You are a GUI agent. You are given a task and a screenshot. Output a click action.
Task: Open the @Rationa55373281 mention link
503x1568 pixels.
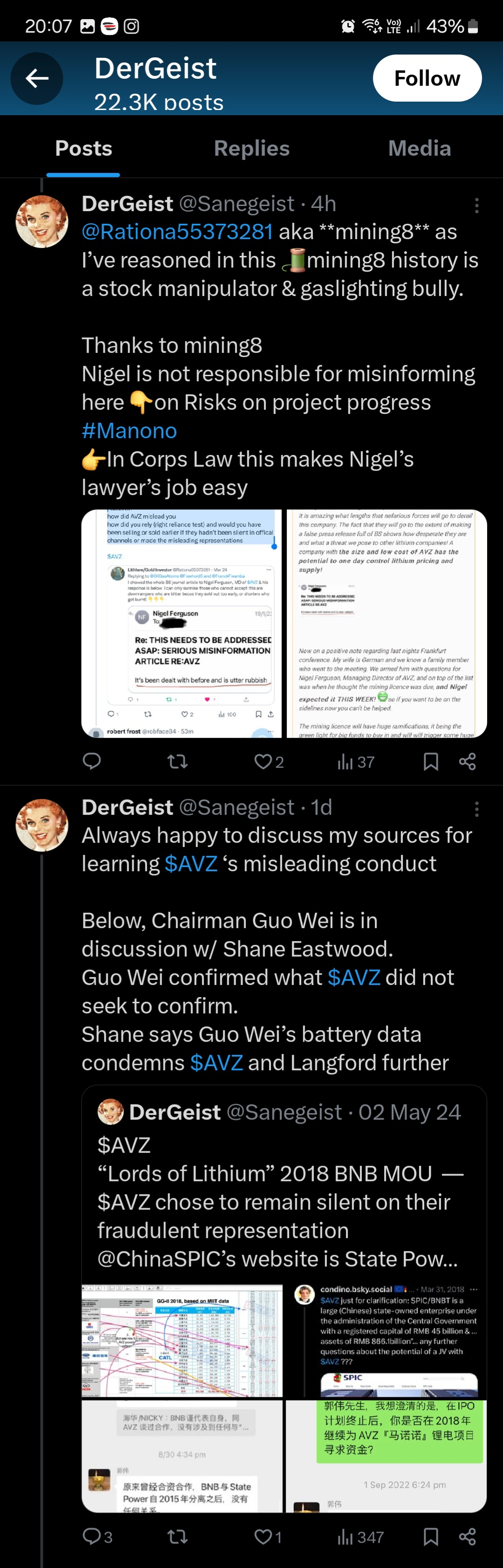[177, 232]
